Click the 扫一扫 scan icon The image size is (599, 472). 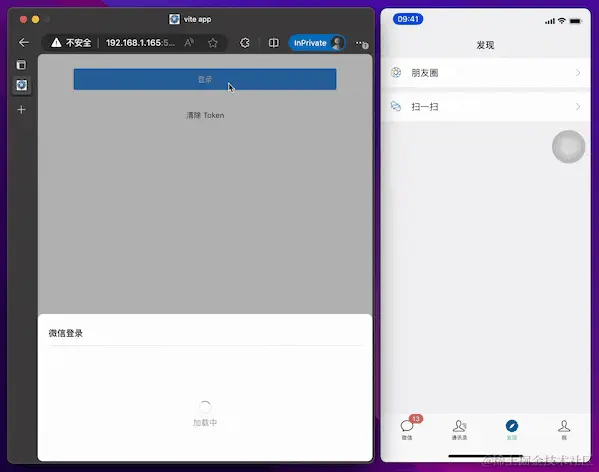[x=396, y=106]
